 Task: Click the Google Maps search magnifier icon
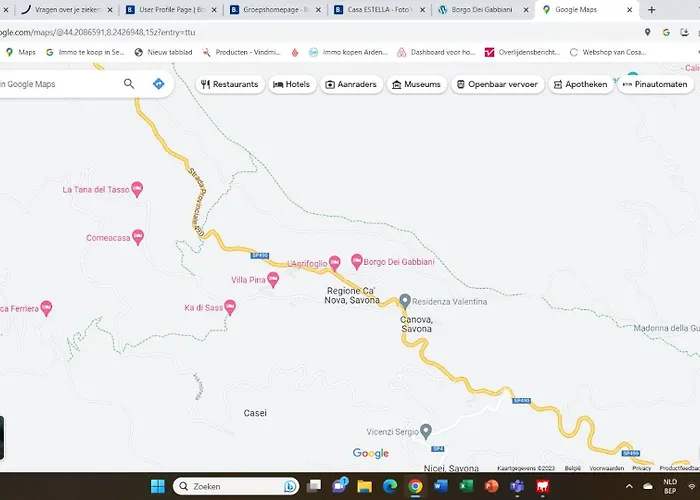coord(129,83)
